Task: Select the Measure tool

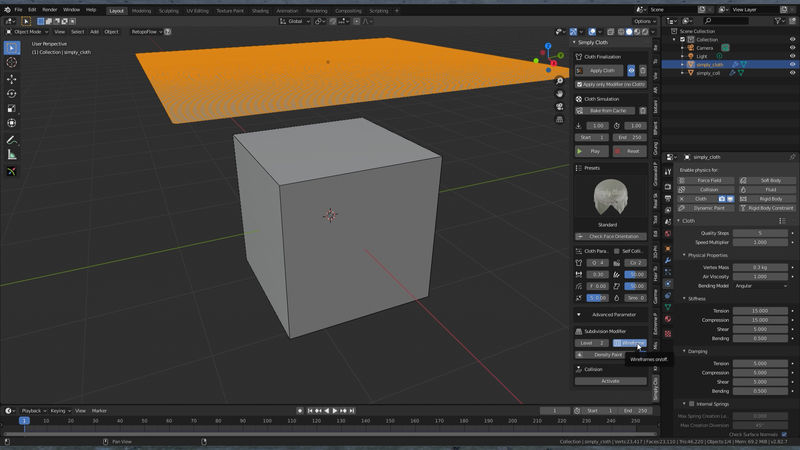Action: tap(12, 155)
